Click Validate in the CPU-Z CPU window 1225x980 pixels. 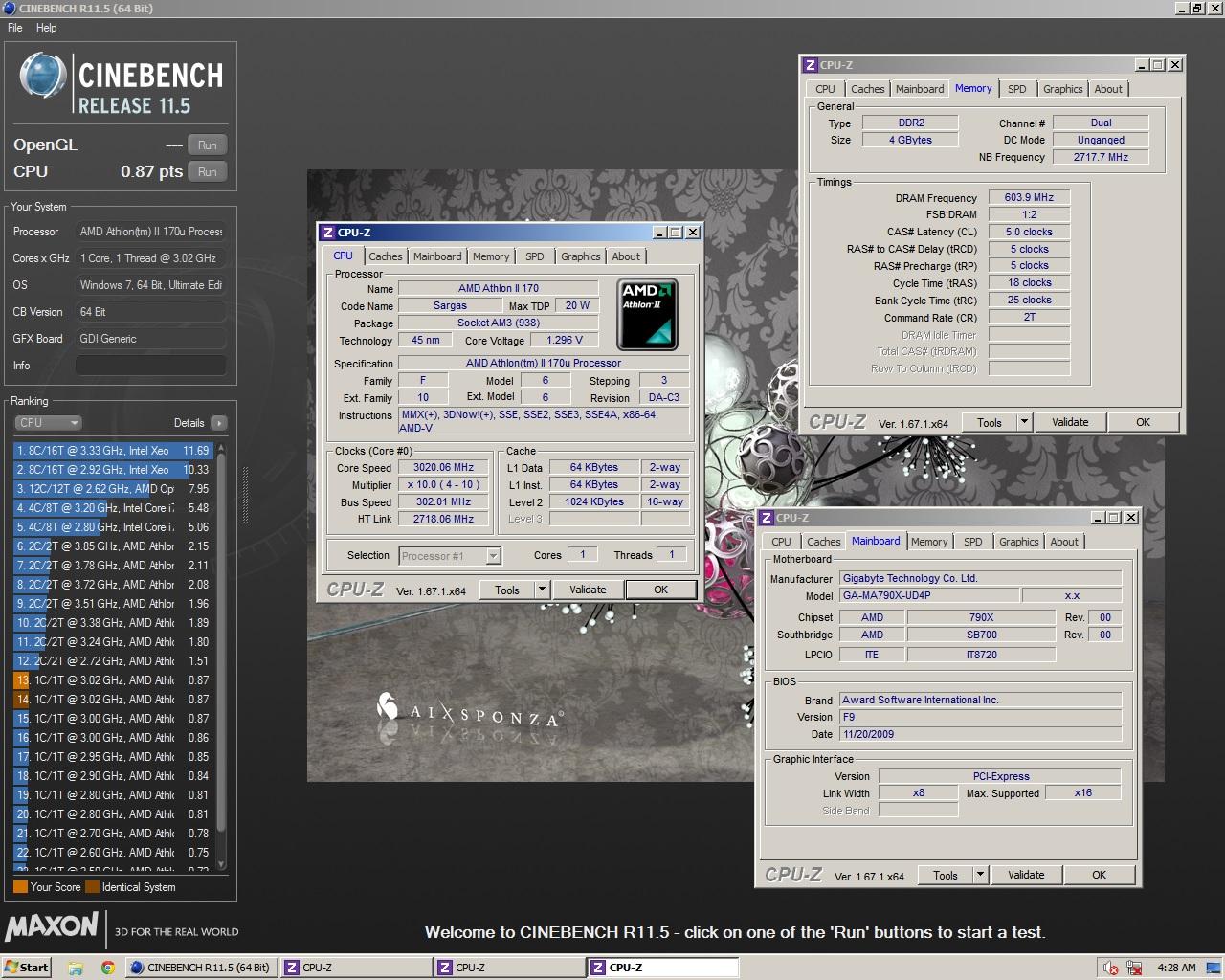click(588, 590)
